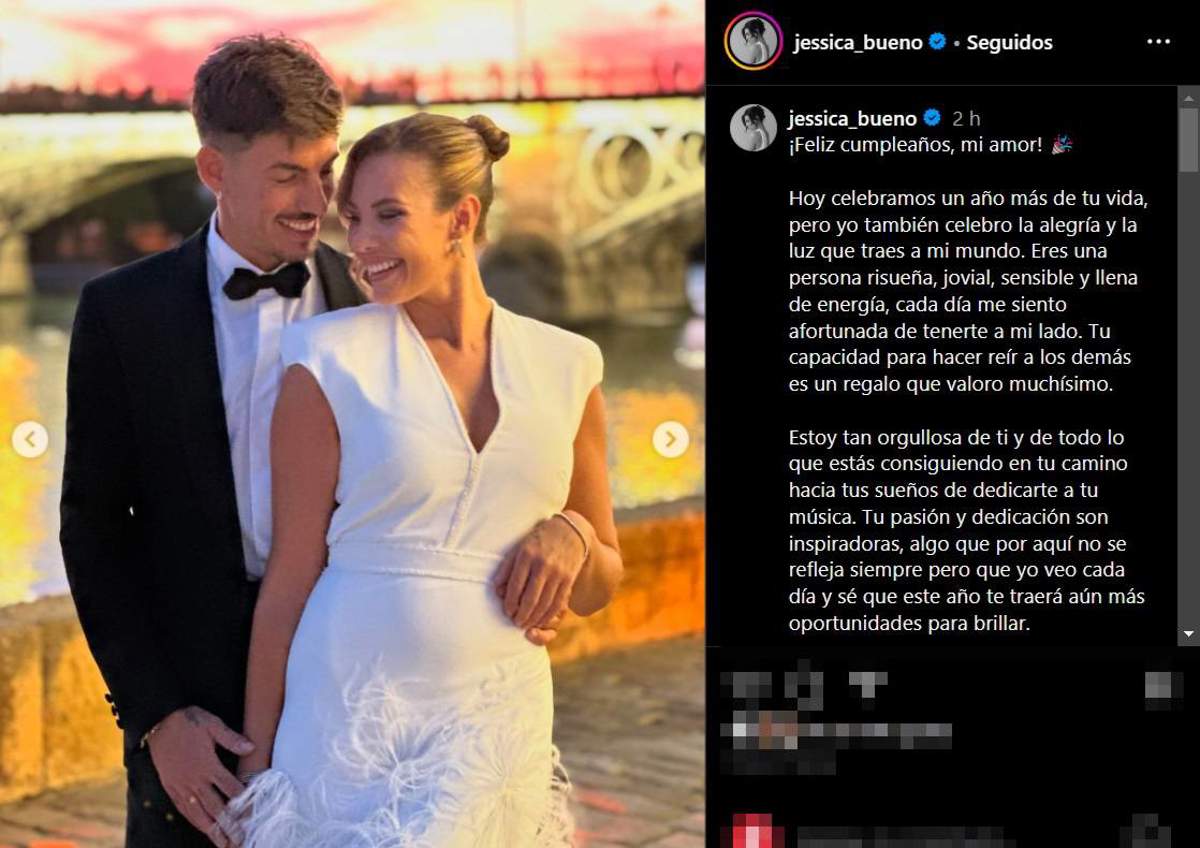Click verified badge beside caption username
The width and height of the screenshot is (1200, 848).
[x=931, y=119]
